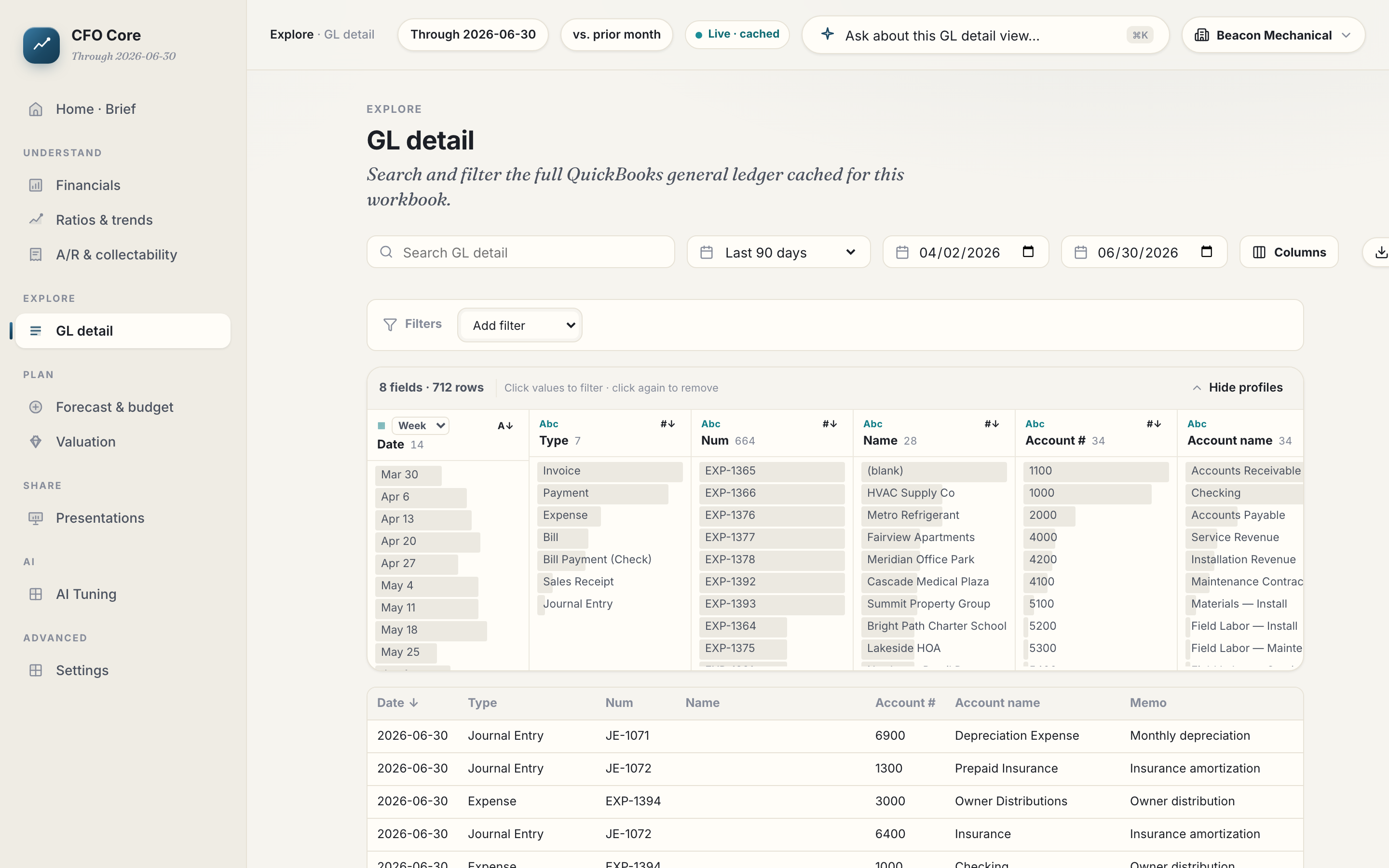
Task: Click the Valuation diamond icon
Action: (x=36, y=441)
